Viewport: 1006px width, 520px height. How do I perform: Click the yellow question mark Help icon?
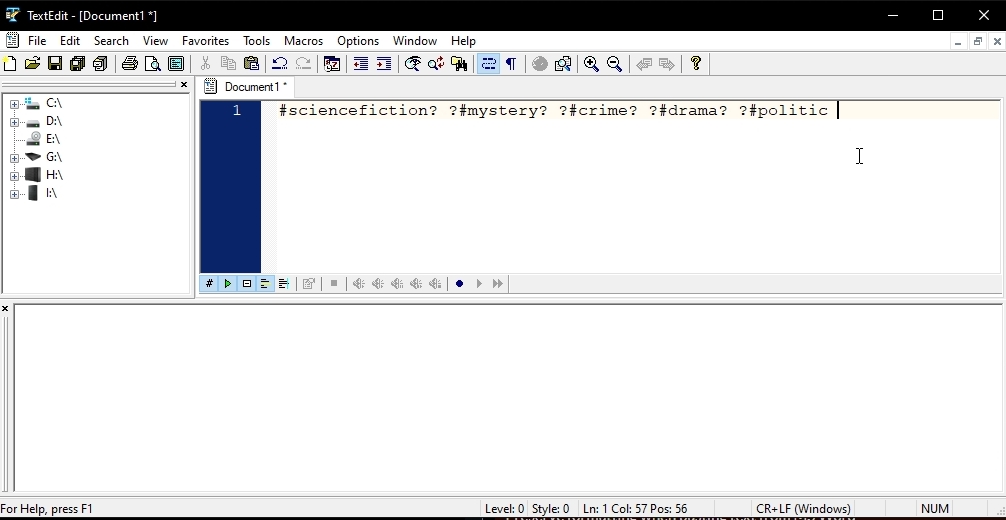pyautogui.click(x=695, y=64)
